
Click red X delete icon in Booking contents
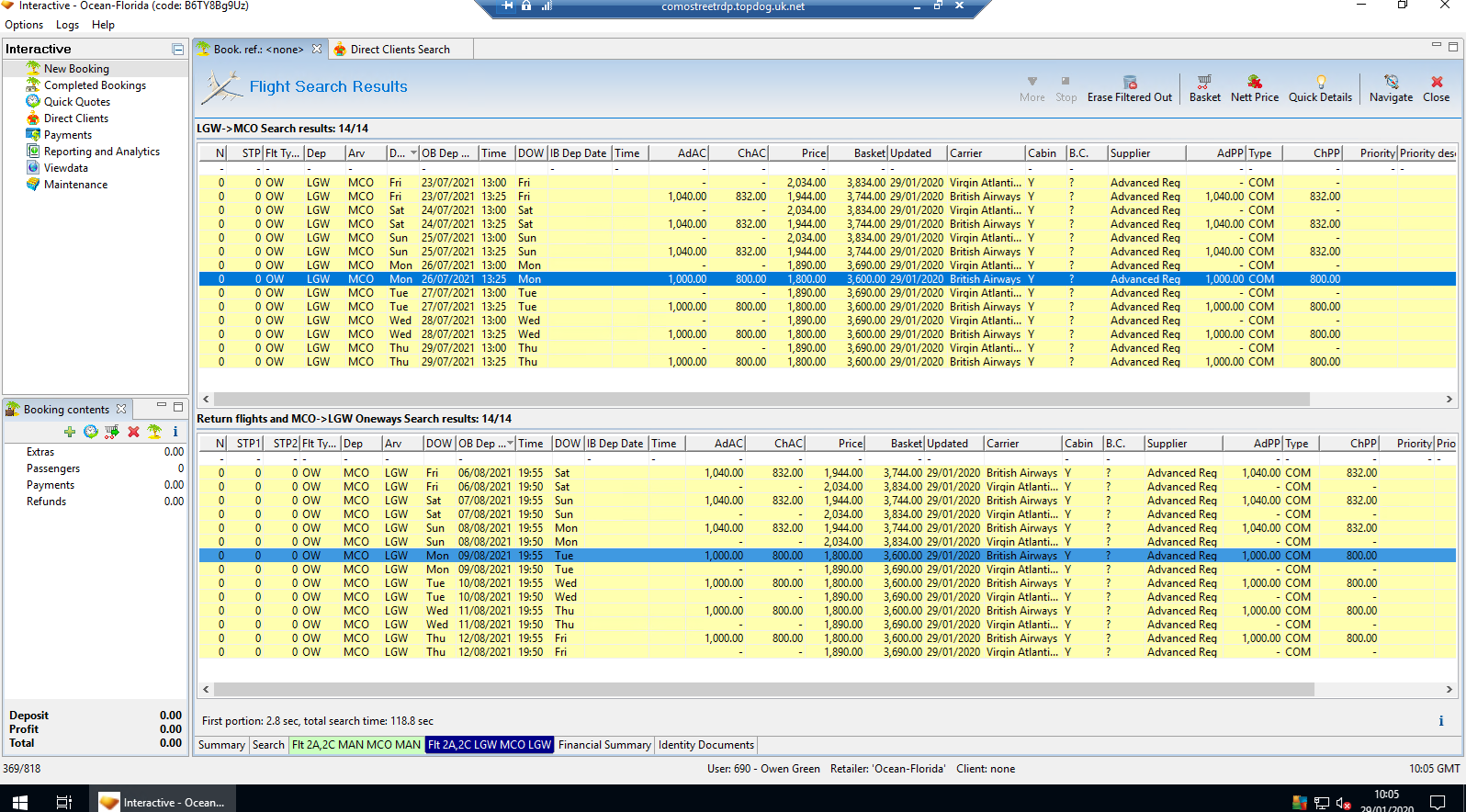click(133, 432)
